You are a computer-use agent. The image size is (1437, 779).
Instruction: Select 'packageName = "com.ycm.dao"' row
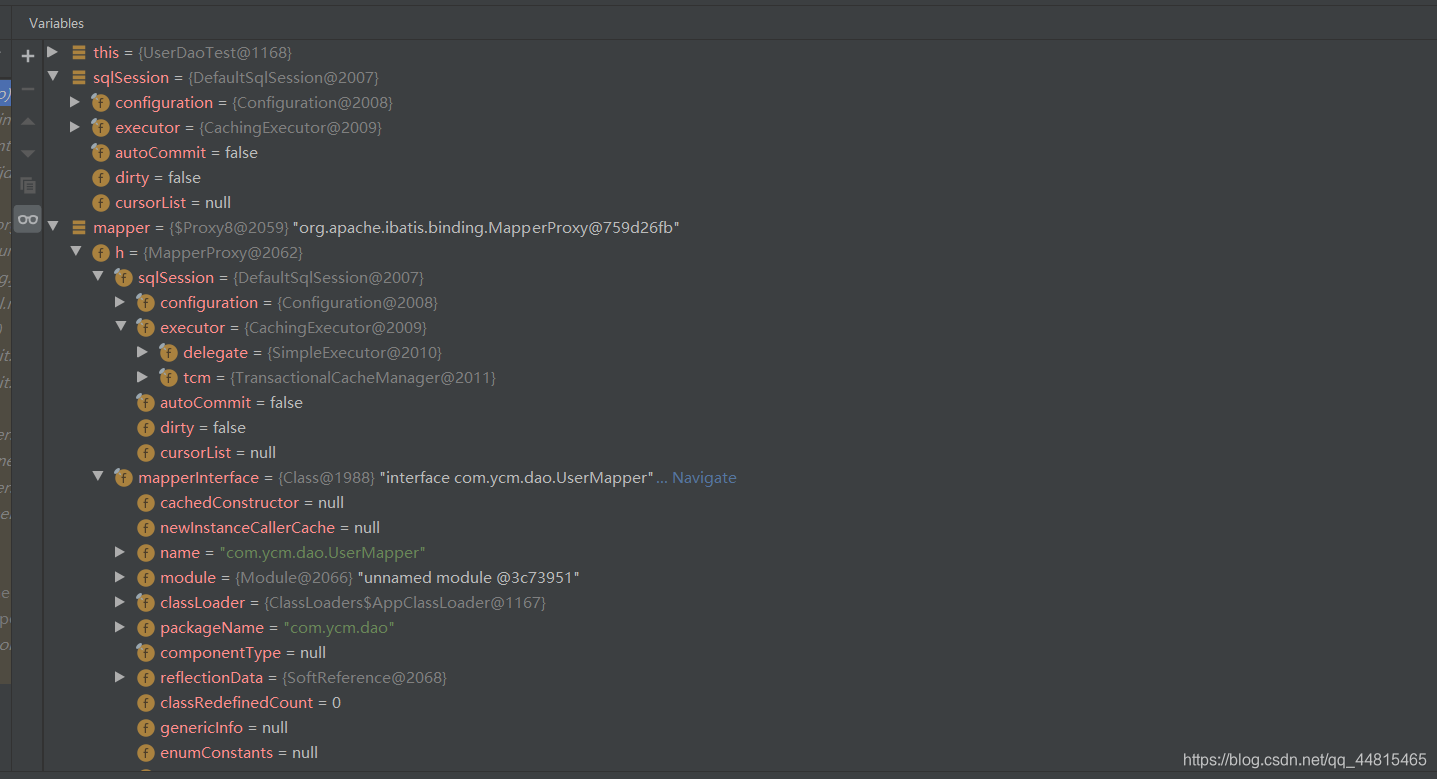coord(740,627)
